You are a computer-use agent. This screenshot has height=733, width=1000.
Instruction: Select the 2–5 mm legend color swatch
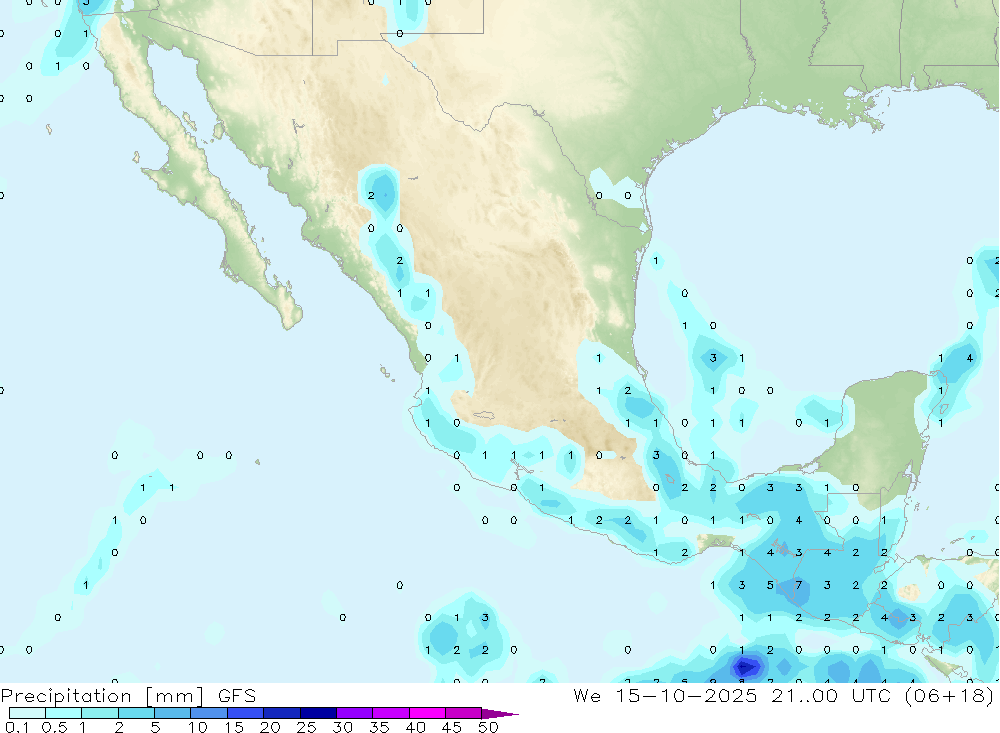[136, 713]
